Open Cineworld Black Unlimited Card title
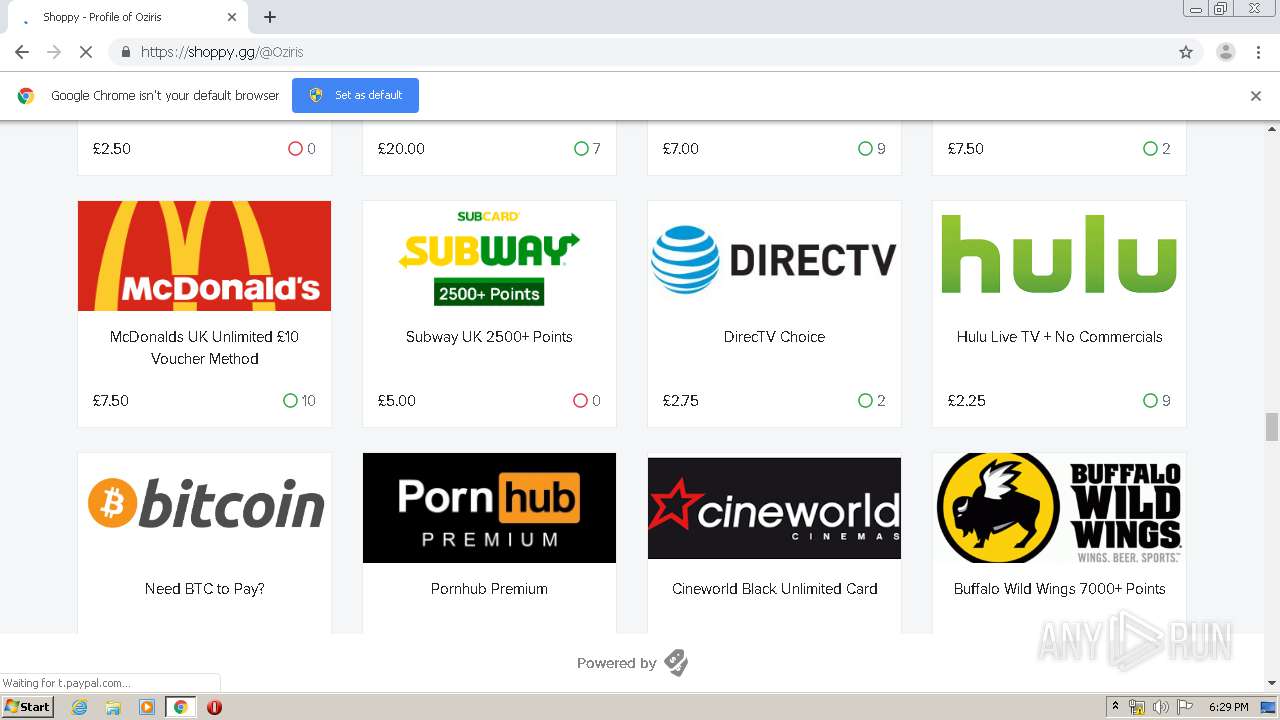The width and height of the screenshot is (1280, 720). 774,589
